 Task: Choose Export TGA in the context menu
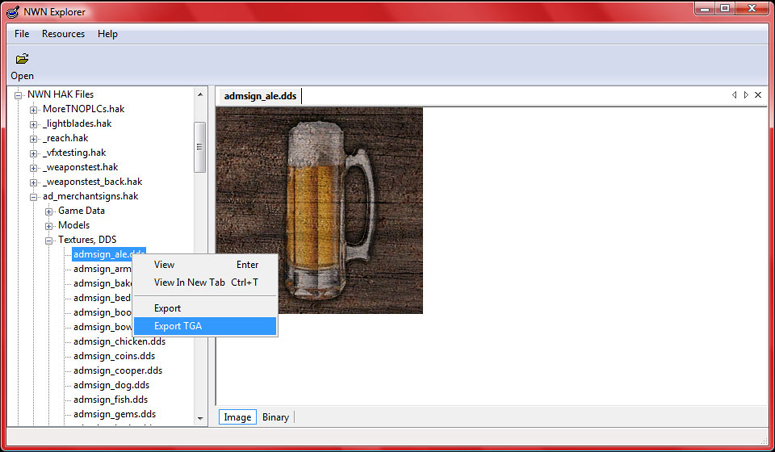point(205,326)
